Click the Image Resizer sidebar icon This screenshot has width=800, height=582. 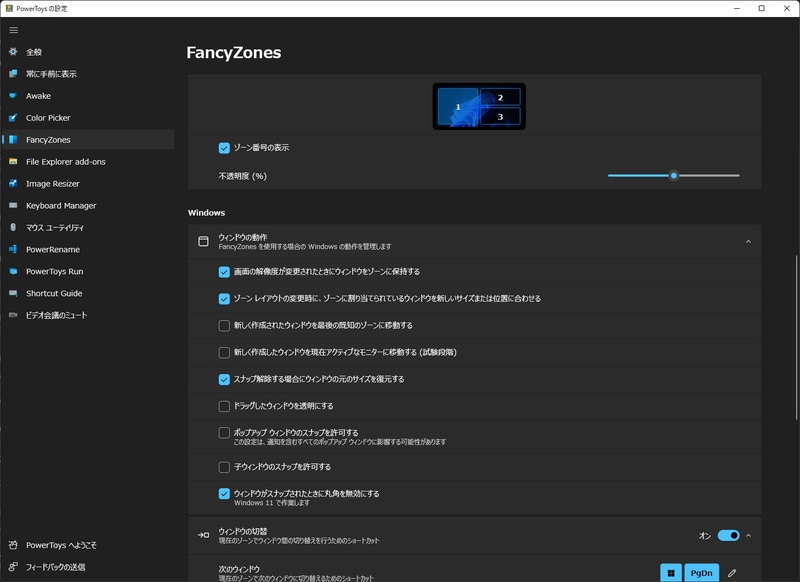pos(14,183)
